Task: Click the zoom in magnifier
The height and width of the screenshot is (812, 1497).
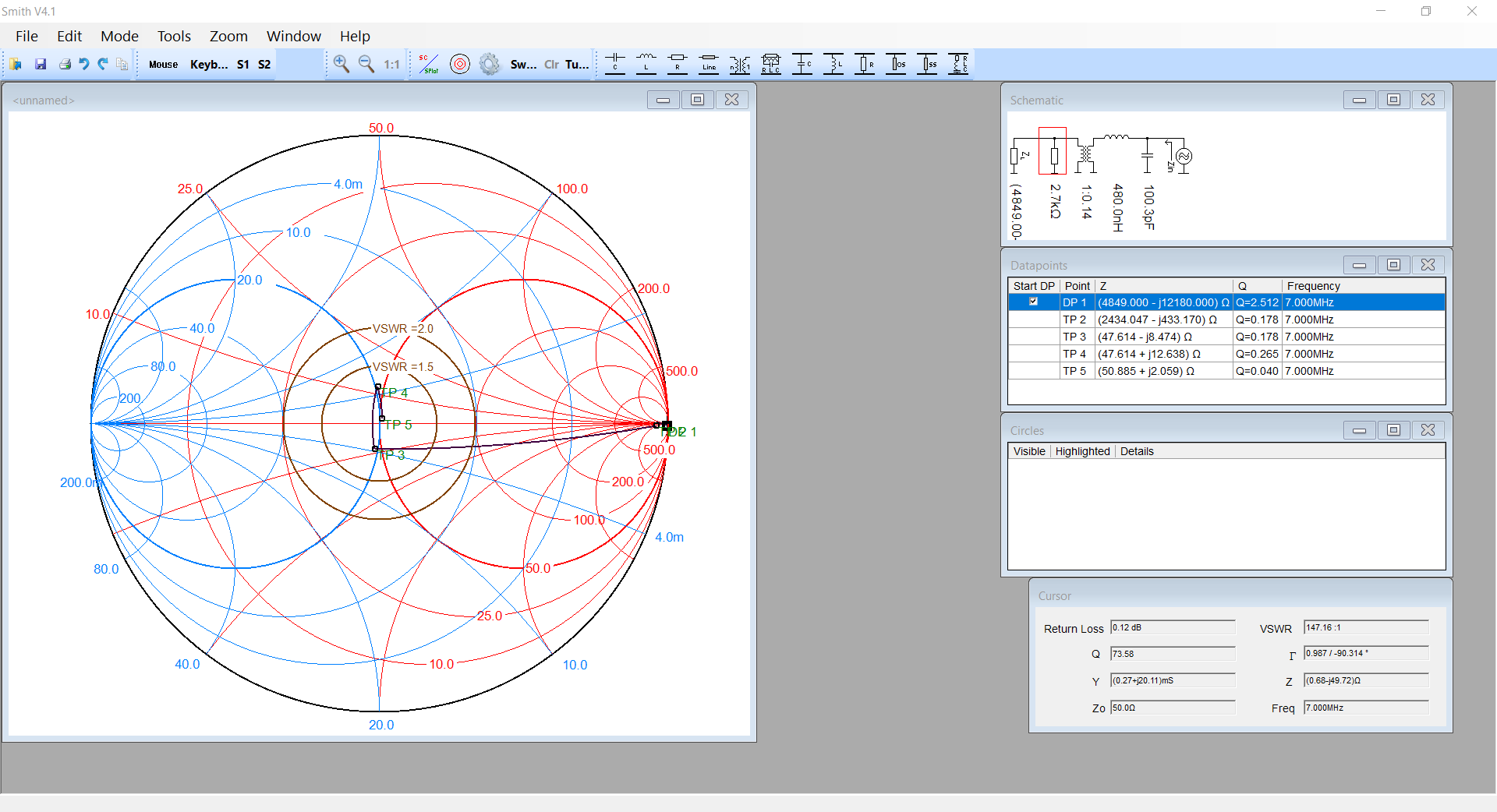Action: pos(341,64)
